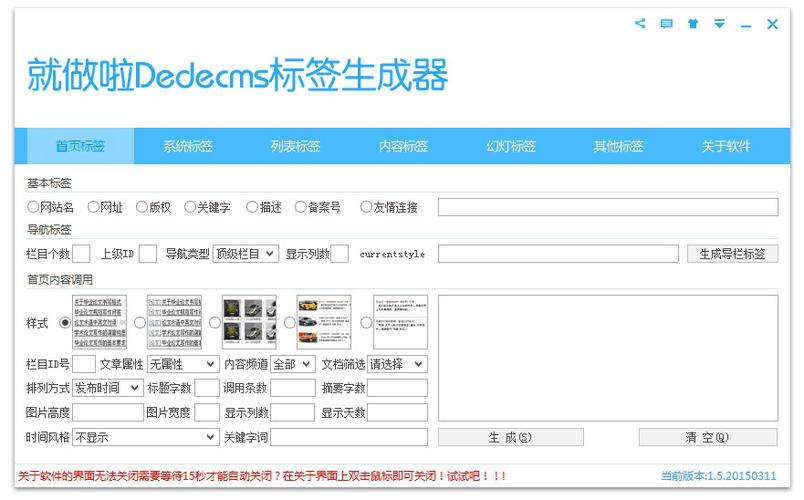Close the Dedecms tag generator window

773,24
